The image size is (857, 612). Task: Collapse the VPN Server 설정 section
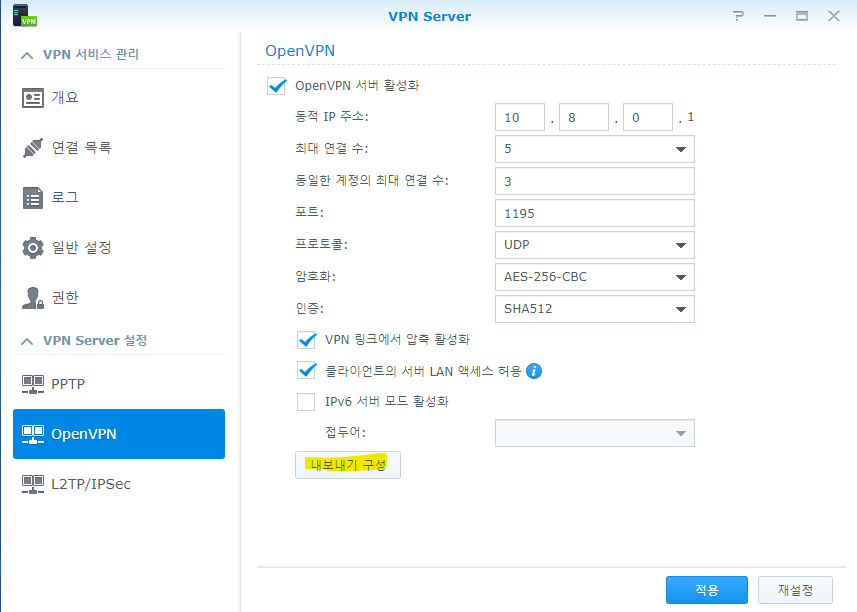[x=26, y=341]
